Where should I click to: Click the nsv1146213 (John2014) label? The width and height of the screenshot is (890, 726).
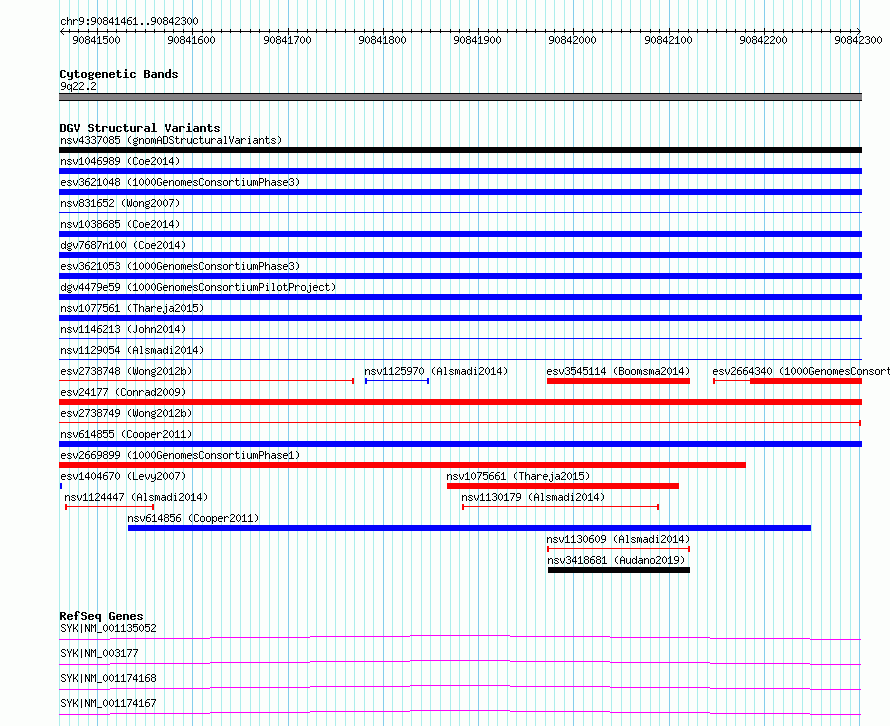click(123, 329)
